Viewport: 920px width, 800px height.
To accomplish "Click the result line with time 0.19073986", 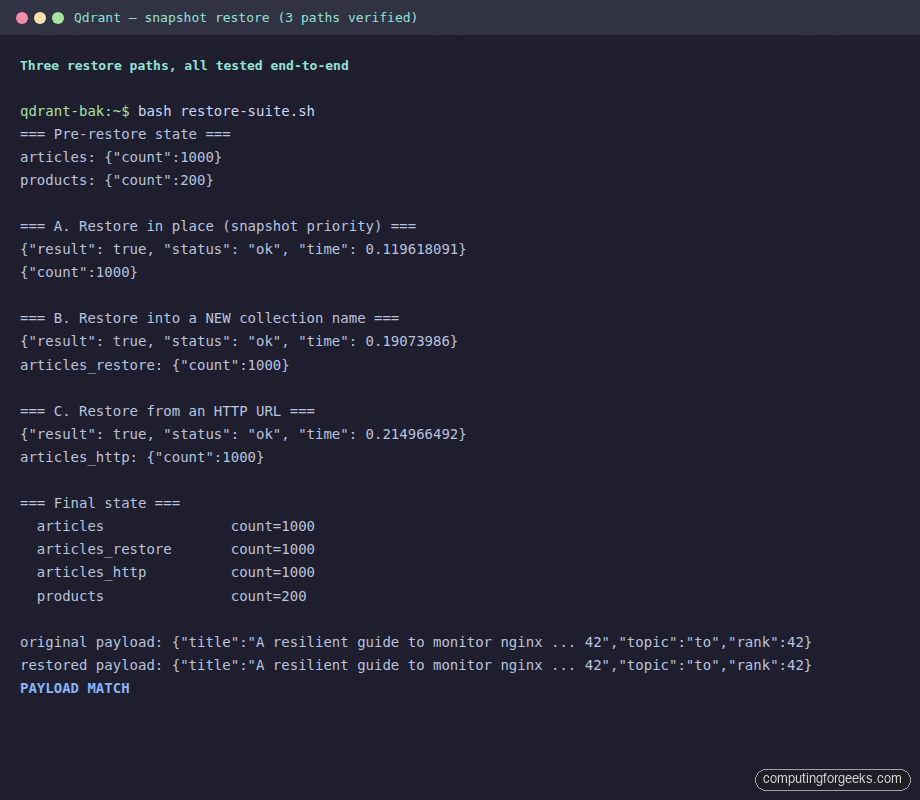I will (x=239, y=342).
